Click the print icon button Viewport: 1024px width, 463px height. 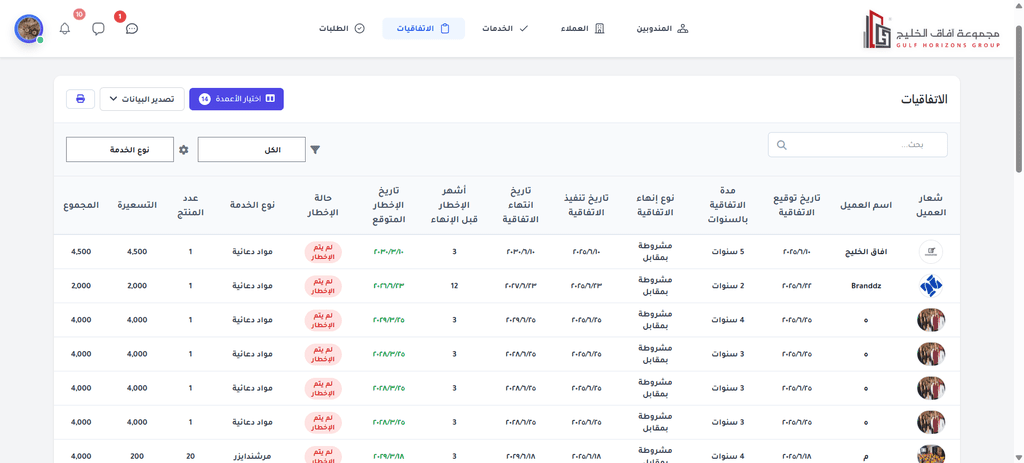(x=80, y=99)
